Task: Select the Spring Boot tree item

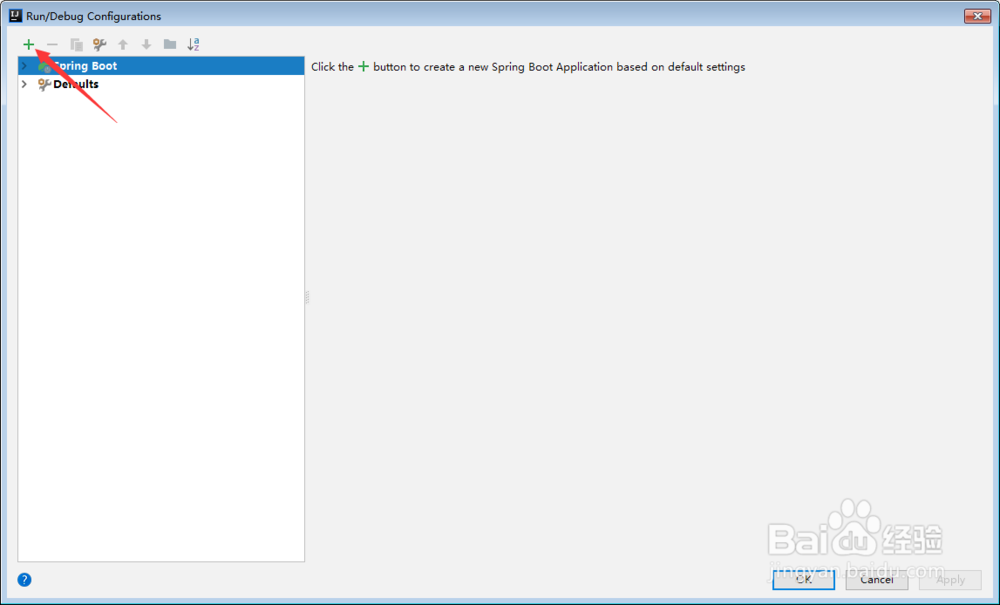Action: point(161,66)
